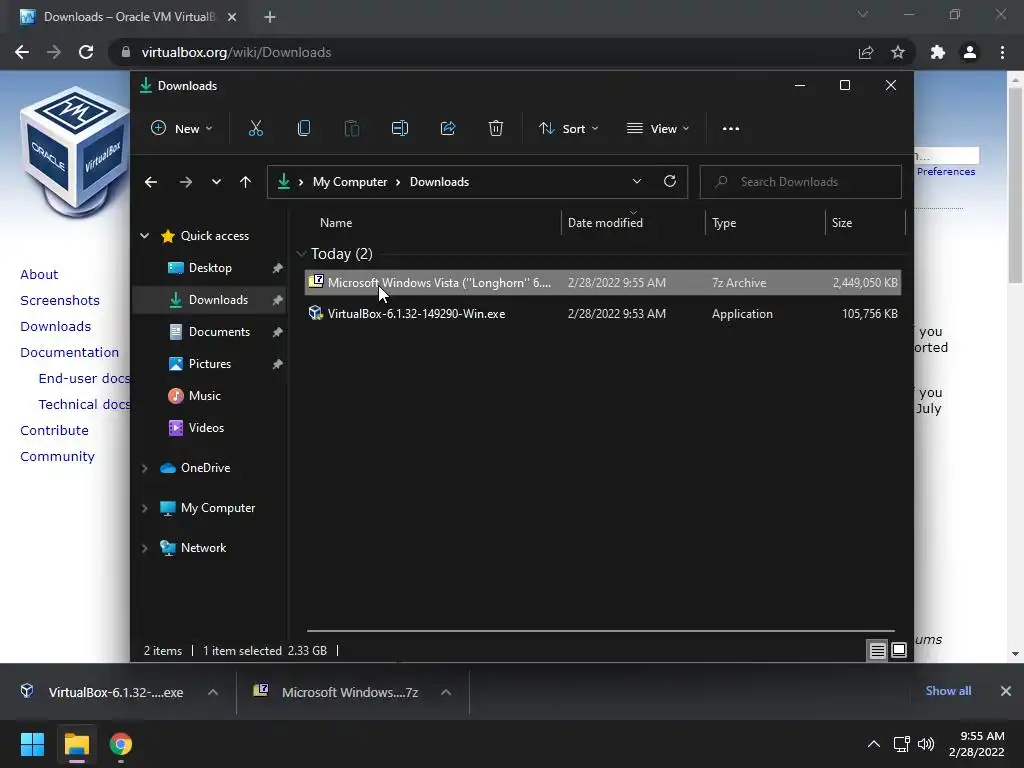Click the Chrome back arrow
This screenshot has height=768, width=1024.
point(22,52)
